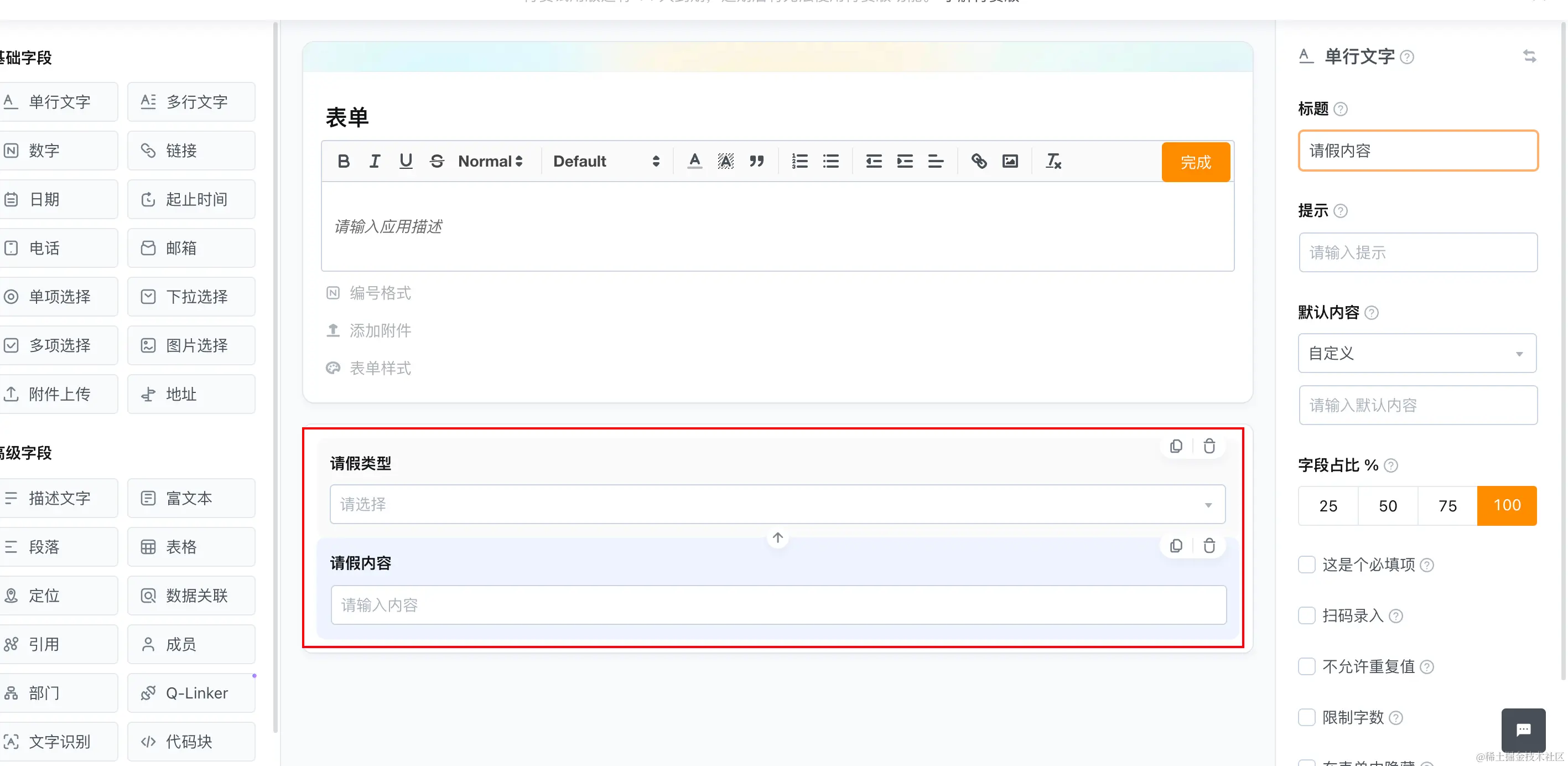Add 下拉选择 field from basic fields
This screenshot has height=766, width=1568.
point(191,297)
